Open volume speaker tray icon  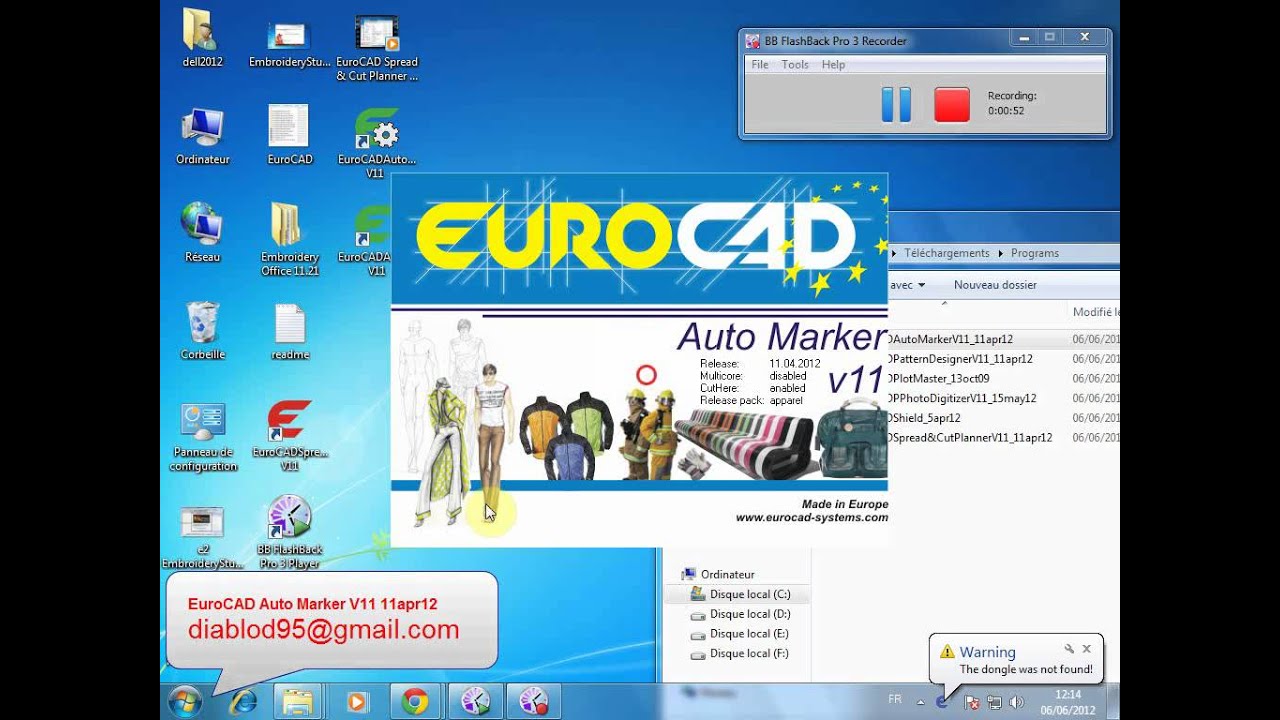pos(1017,703)
